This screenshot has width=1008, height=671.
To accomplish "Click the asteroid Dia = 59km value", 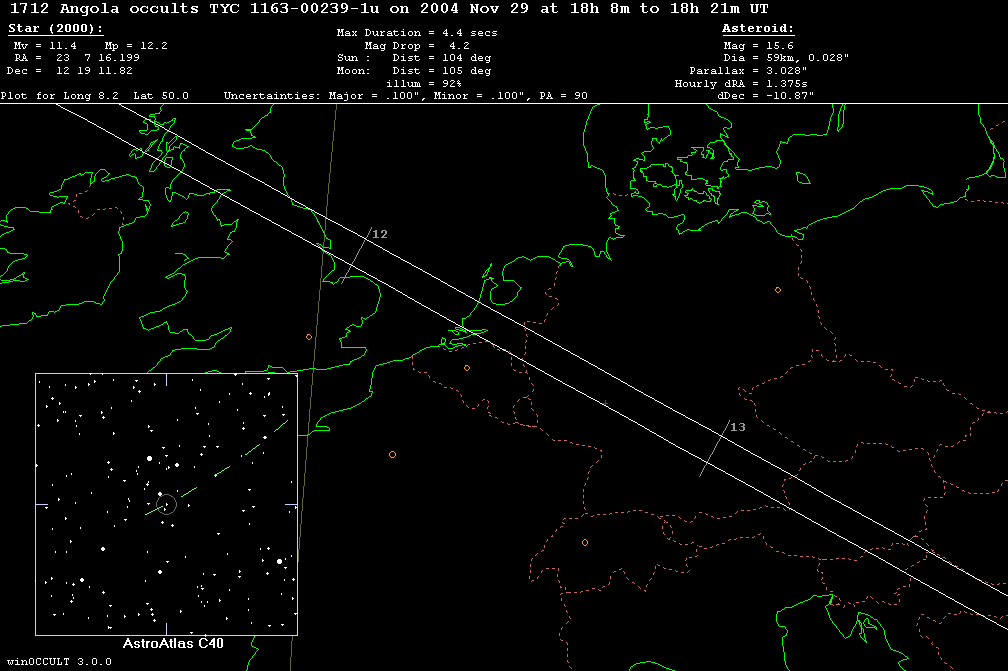I will 786,59.
